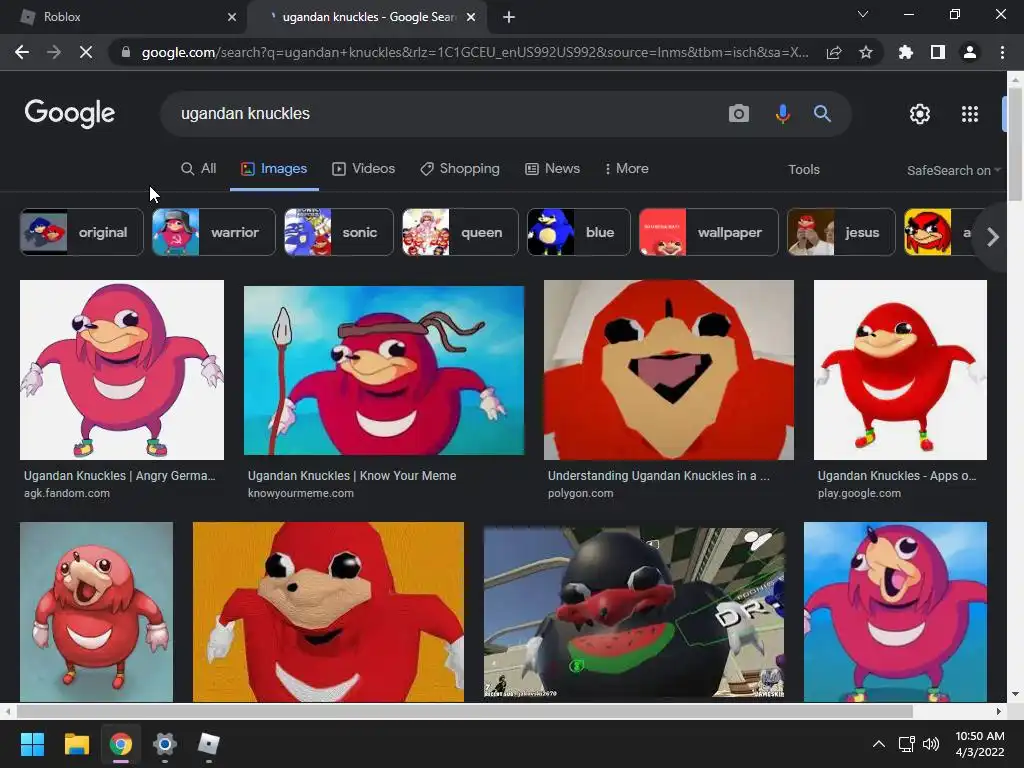
Task: Expand the SafeSearch on dropdown
Action: point(953,170)
